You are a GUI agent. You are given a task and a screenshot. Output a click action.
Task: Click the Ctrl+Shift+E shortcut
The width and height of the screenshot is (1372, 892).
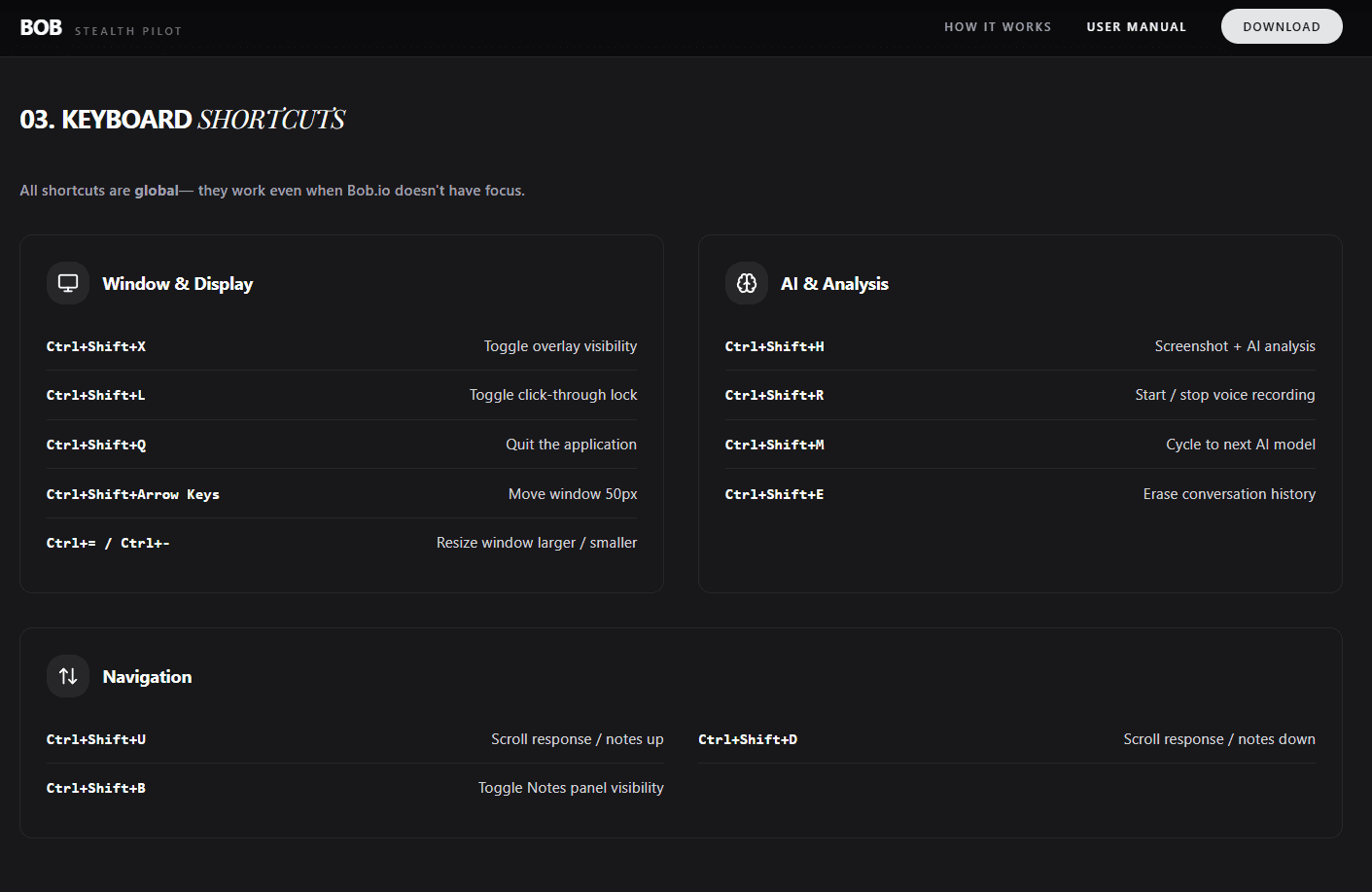775,494
